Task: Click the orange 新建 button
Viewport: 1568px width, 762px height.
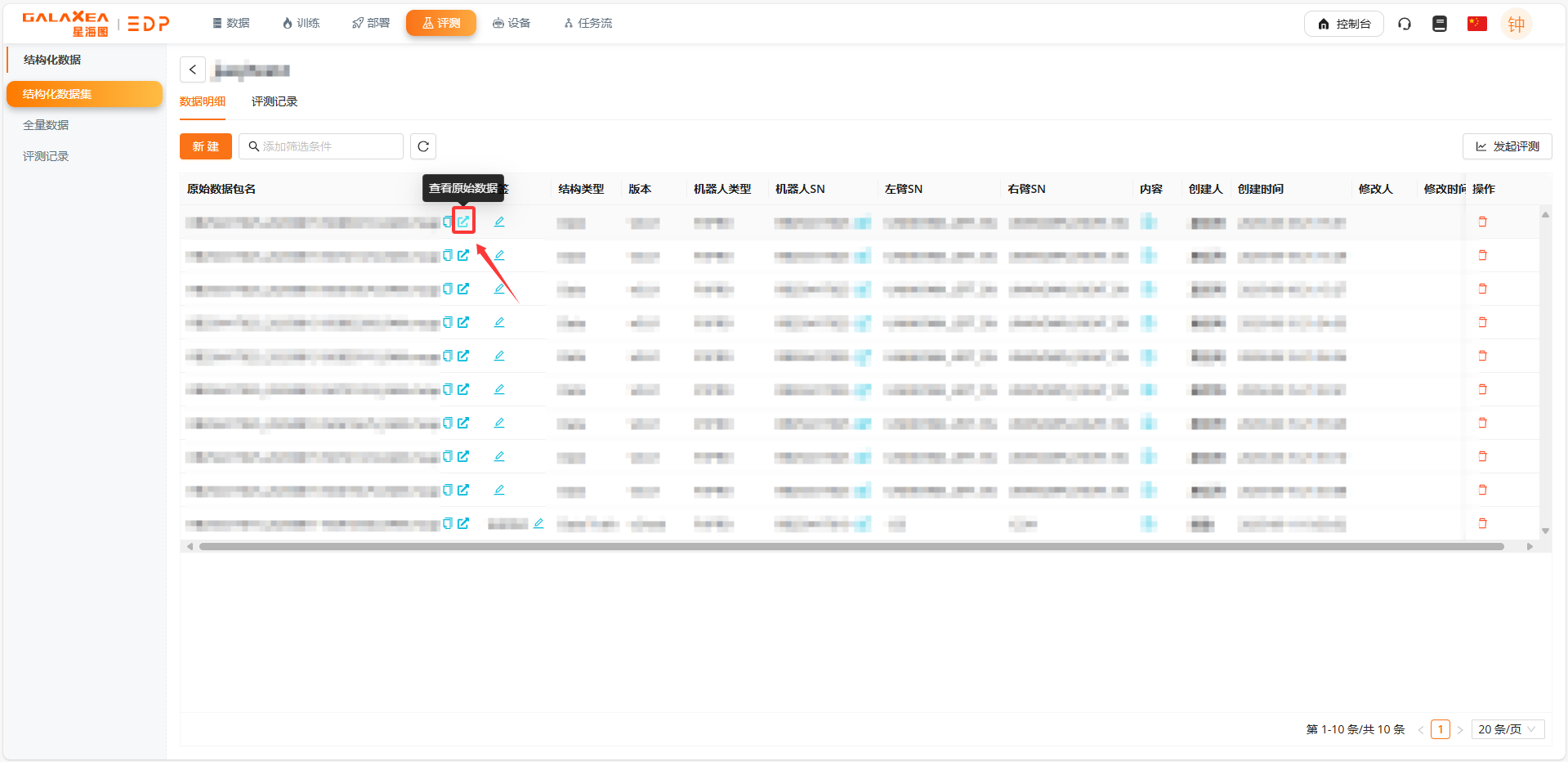Action: (206, 146)
